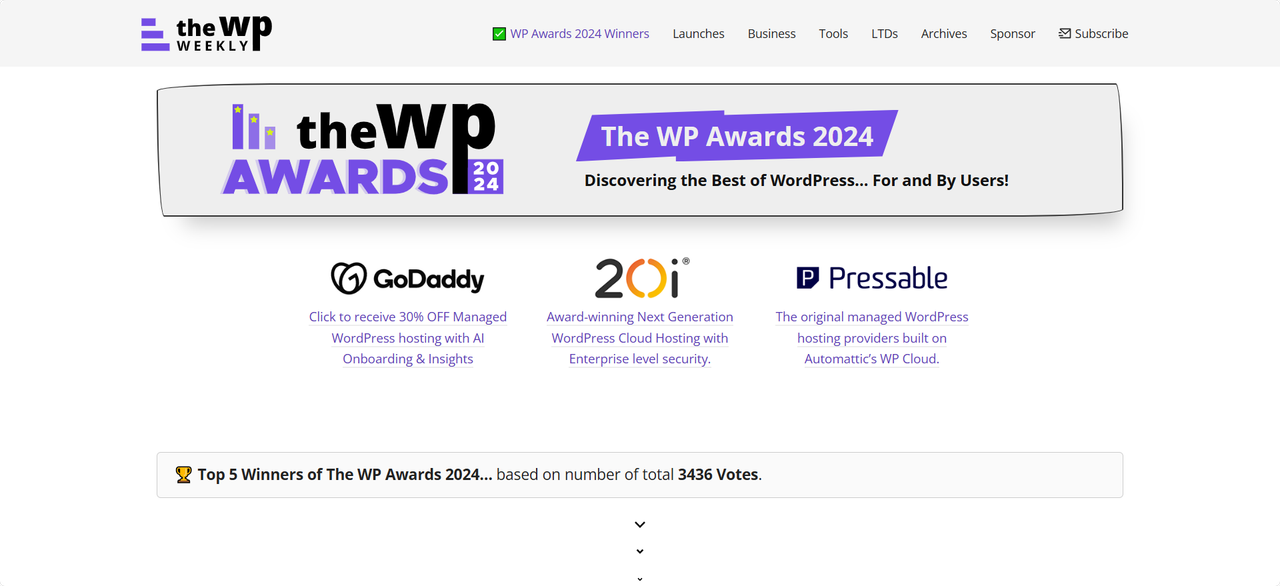Screen dimensions: 1280x586
Task: Click the envelope icon next to Subscribe
Action: [x=1065, y=33]
